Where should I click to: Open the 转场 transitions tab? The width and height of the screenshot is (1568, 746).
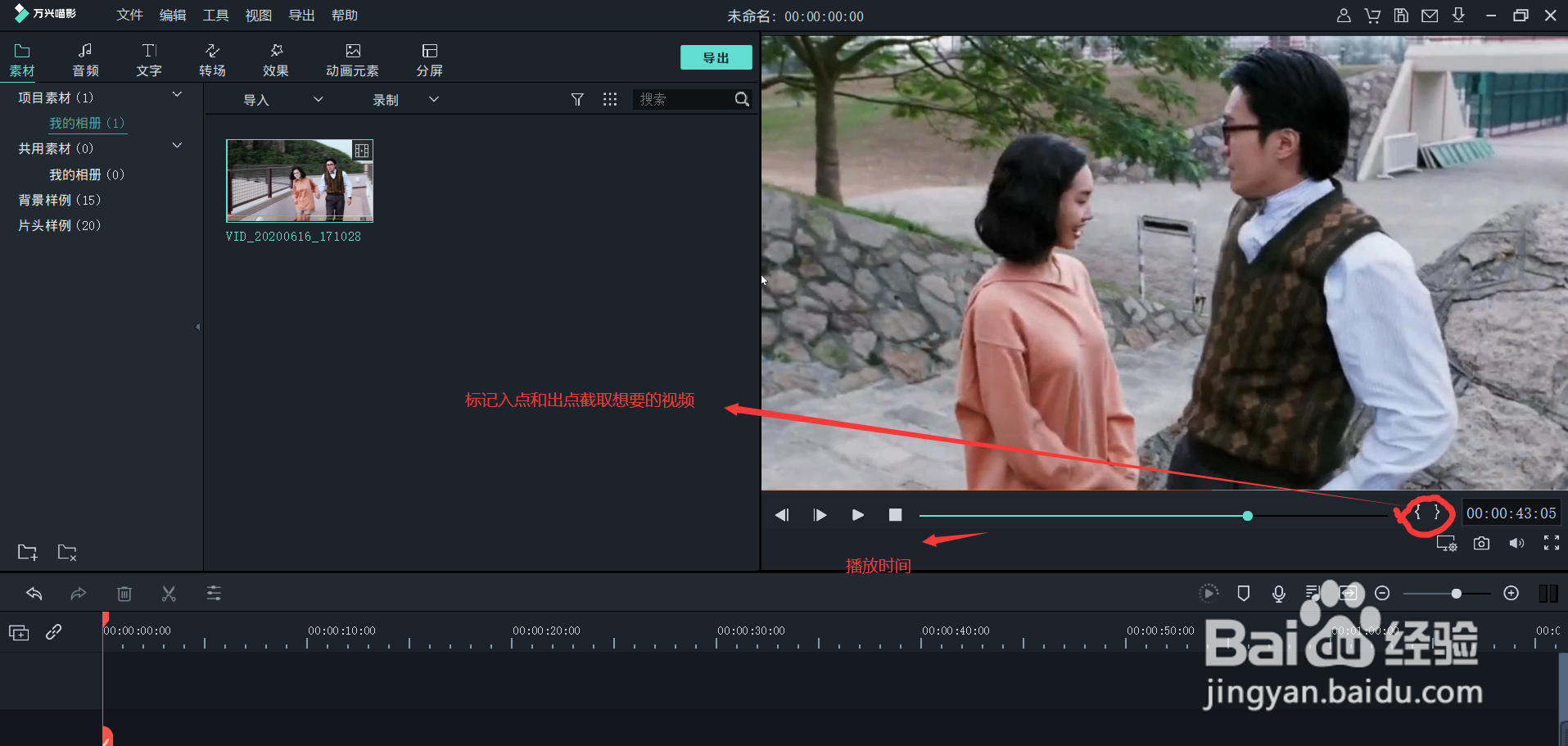pyautogui.click(x=212, y=61)
